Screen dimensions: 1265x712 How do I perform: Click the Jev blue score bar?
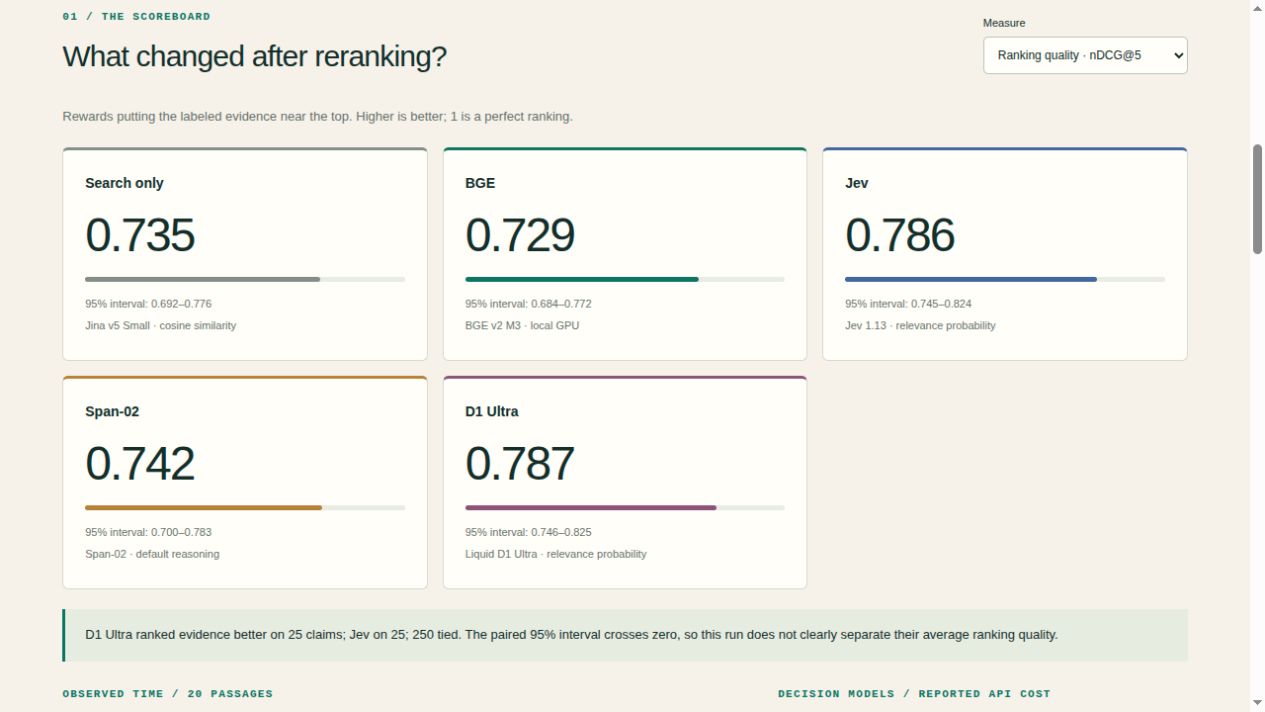click(1005, 279)
